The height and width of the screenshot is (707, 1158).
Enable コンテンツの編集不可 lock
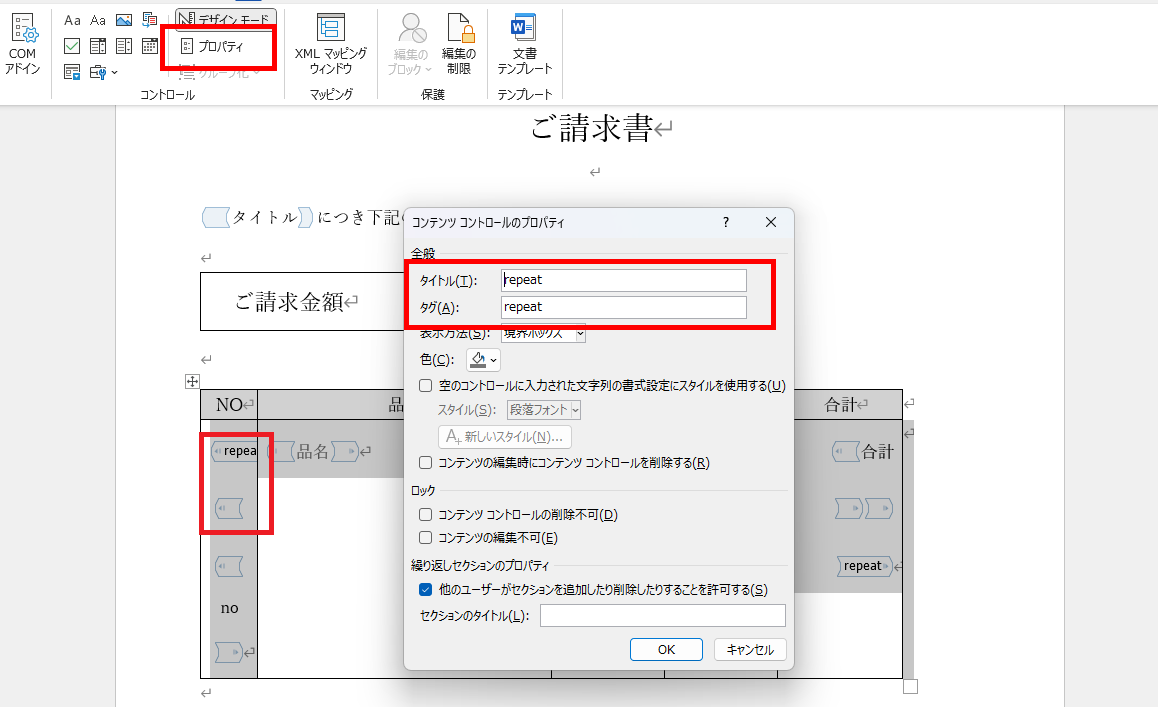(426, 536)
